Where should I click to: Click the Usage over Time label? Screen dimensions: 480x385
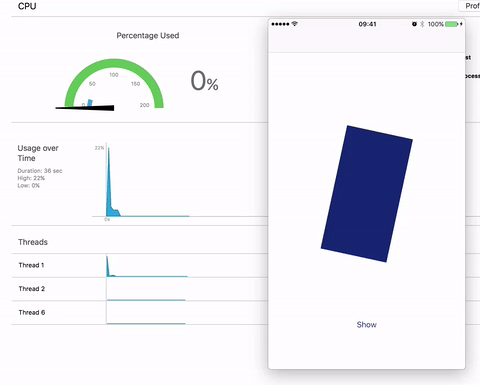click(38, 153)
